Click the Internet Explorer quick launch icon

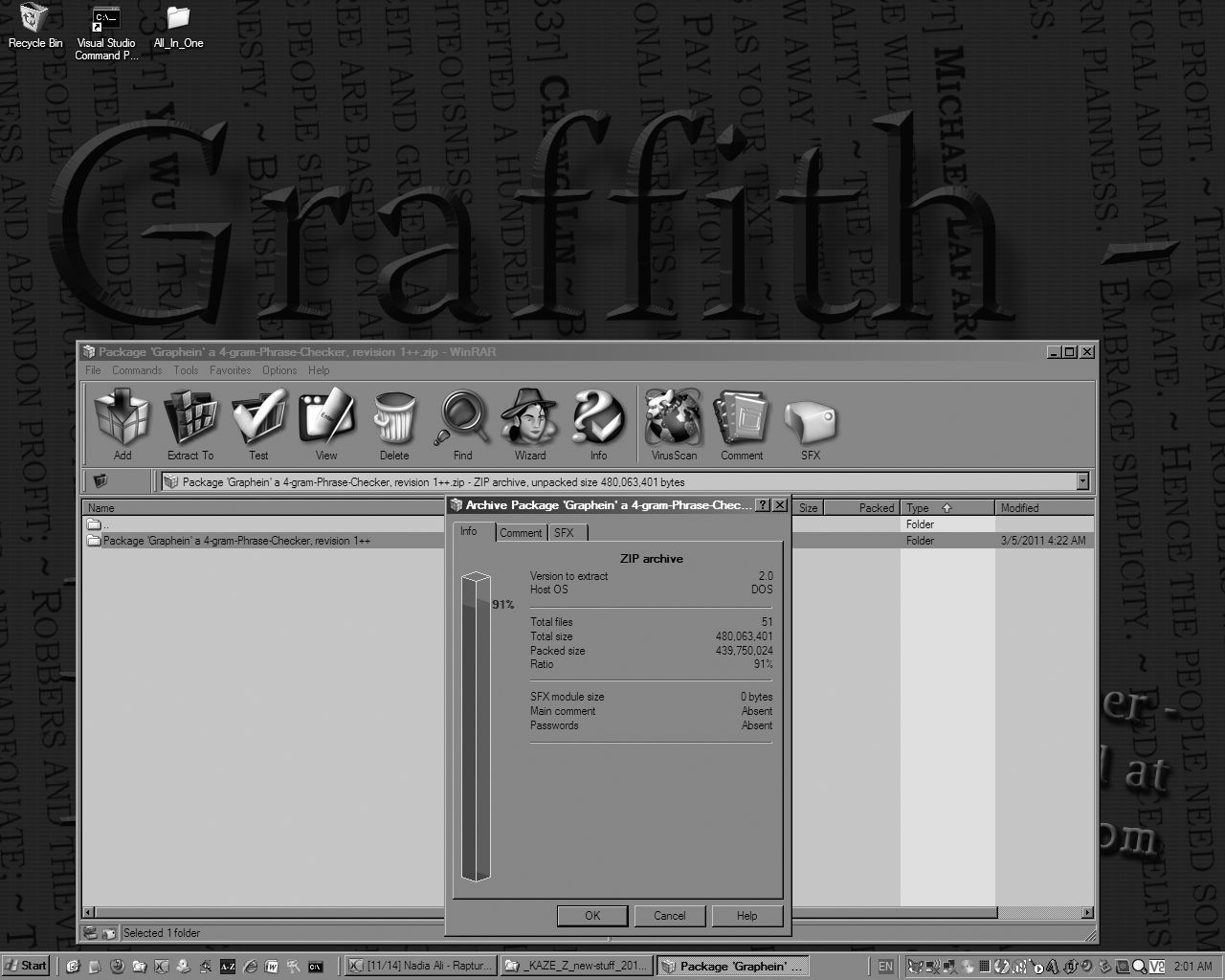(250, 967)
